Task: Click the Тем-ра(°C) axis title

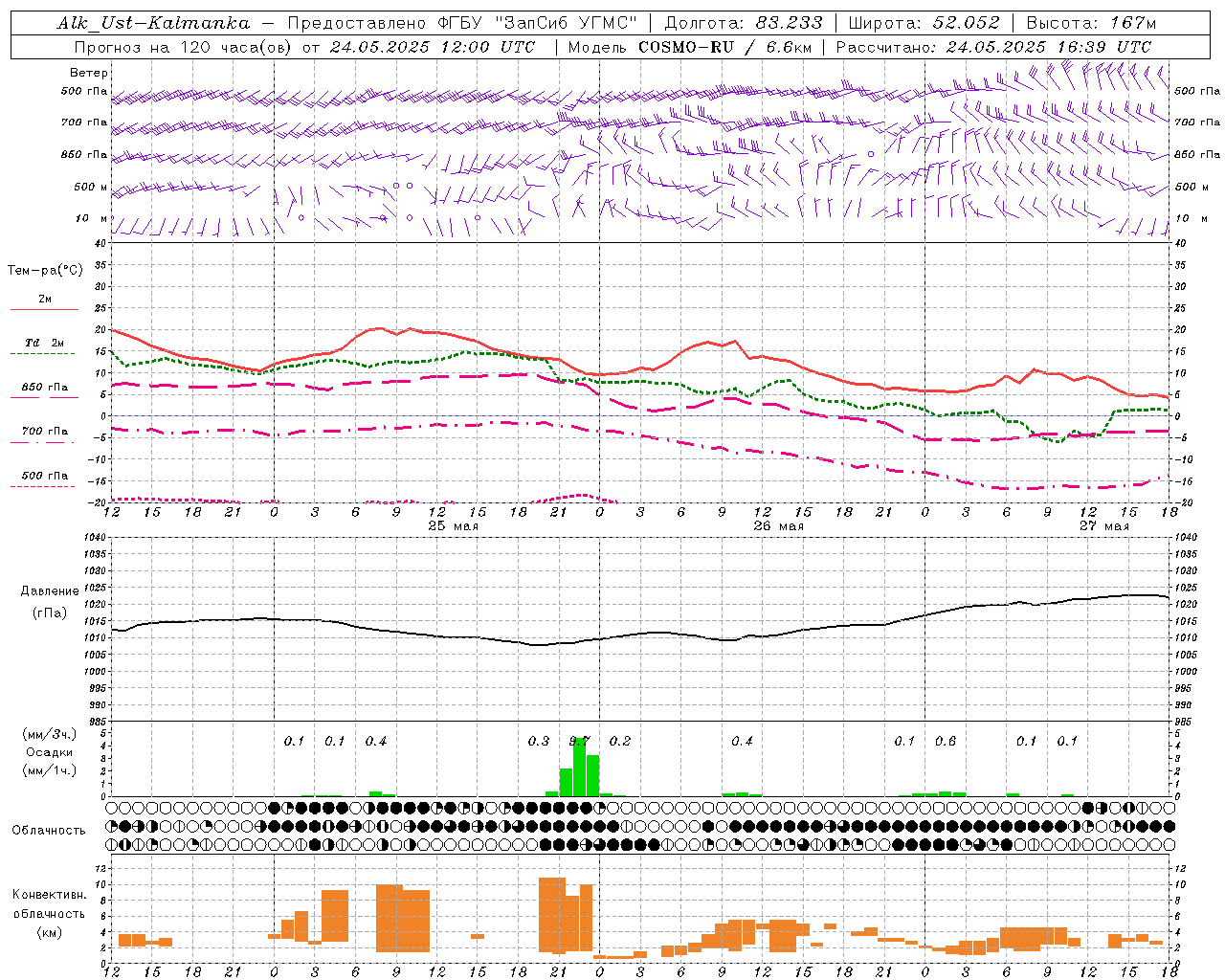Action: 45,271
